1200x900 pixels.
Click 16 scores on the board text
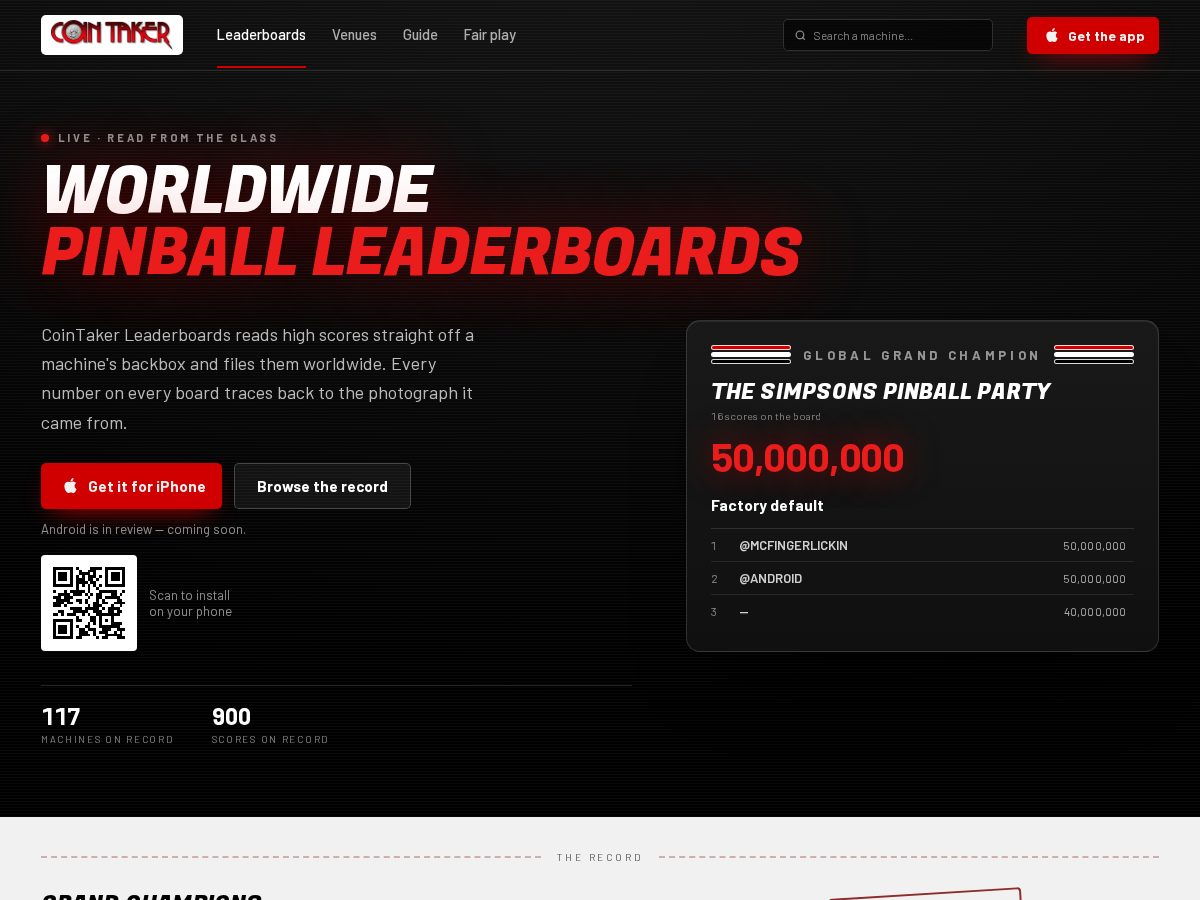(766, 416)
